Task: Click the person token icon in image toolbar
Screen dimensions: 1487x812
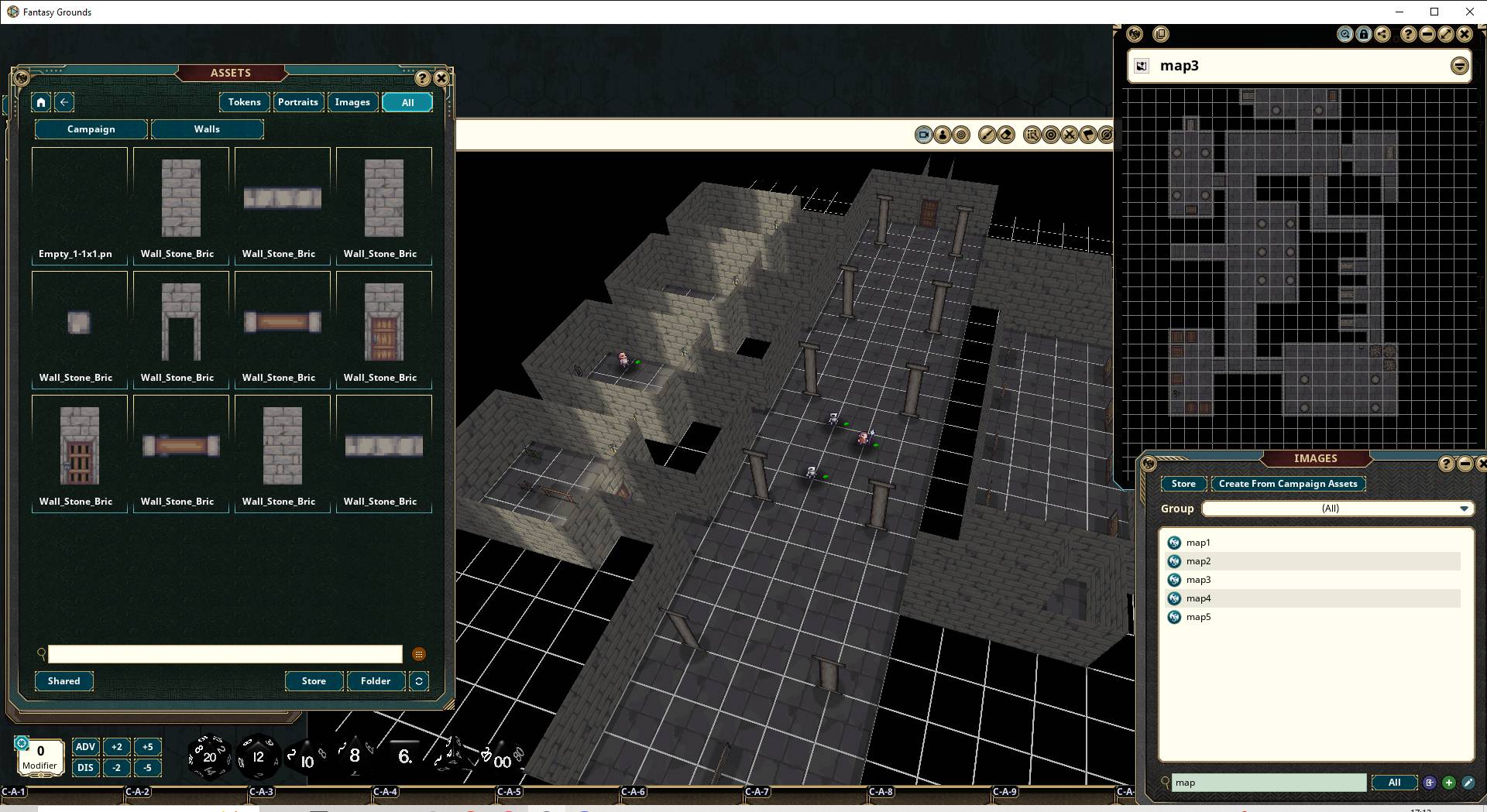Action: (x=943, y=135)
